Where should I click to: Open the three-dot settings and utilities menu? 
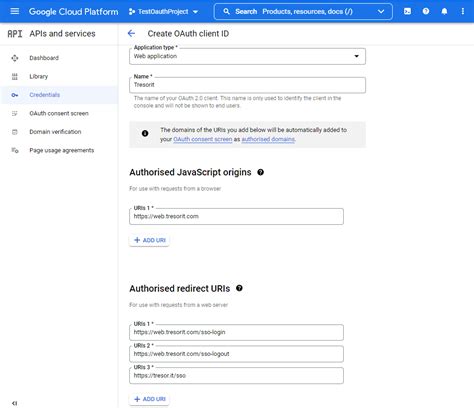point(463,11)
